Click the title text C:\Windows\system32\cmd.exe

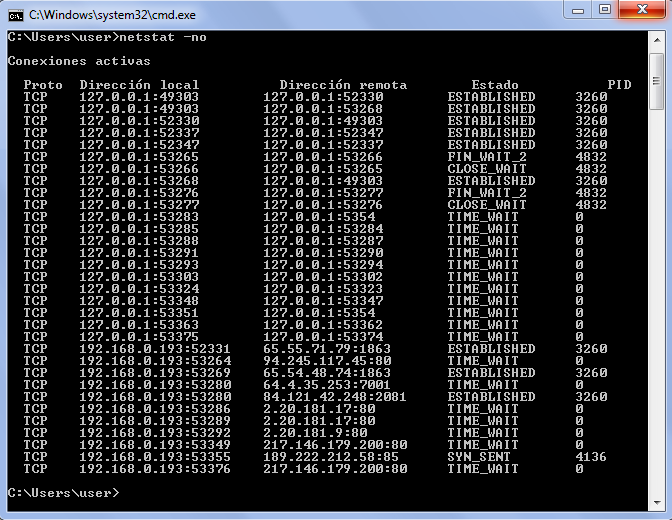(x=112, y=15)
